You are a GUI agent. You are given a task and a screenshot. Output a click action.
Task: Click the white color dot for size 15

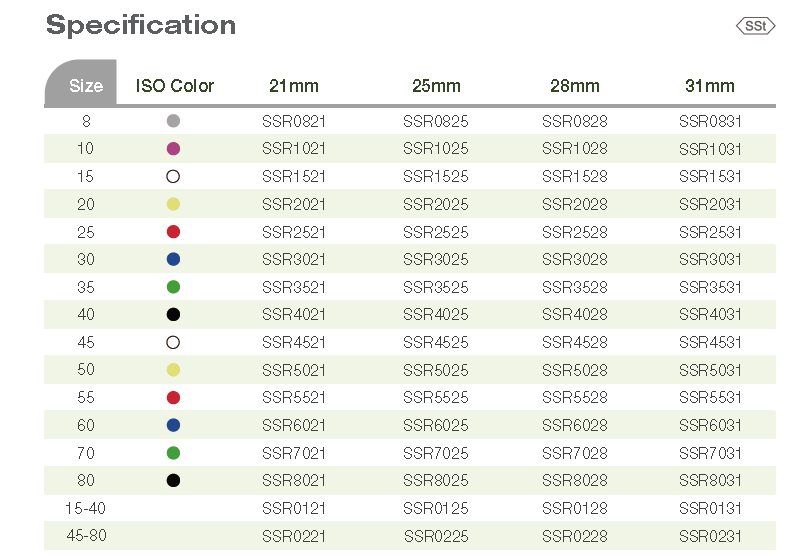[x=173, y=176]
